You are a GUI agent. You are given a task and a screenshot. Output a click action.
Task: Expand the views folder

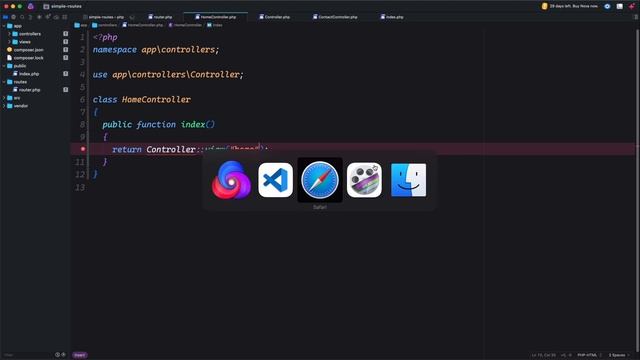(9, 42)
